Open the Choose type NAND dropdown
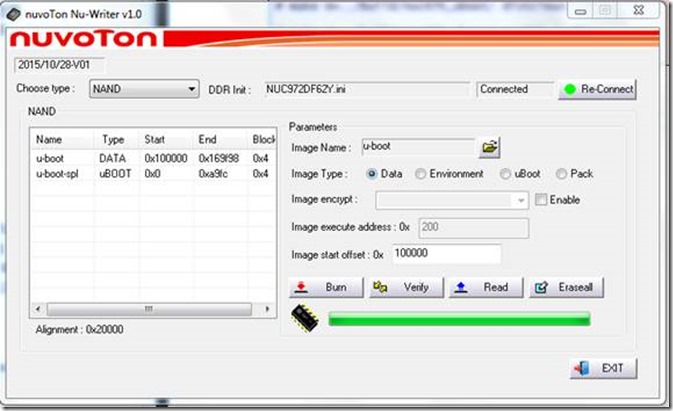This screenshot has height=411, width=673. [144, 89]
